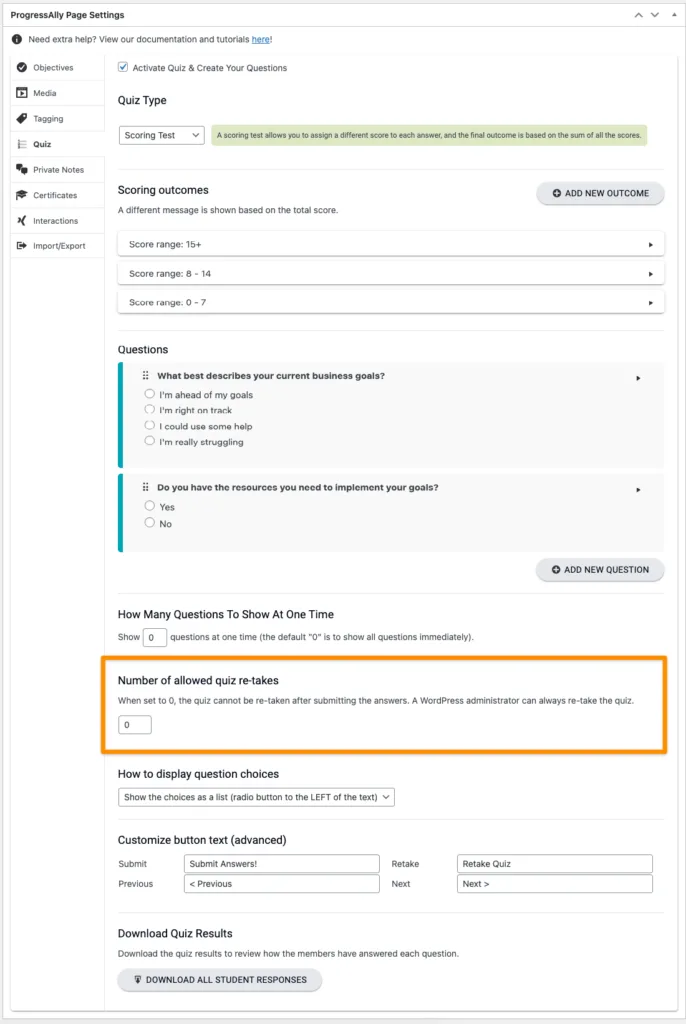Click the Add New Outcome button
686x1024 pixels.
[x=600, y=193]
